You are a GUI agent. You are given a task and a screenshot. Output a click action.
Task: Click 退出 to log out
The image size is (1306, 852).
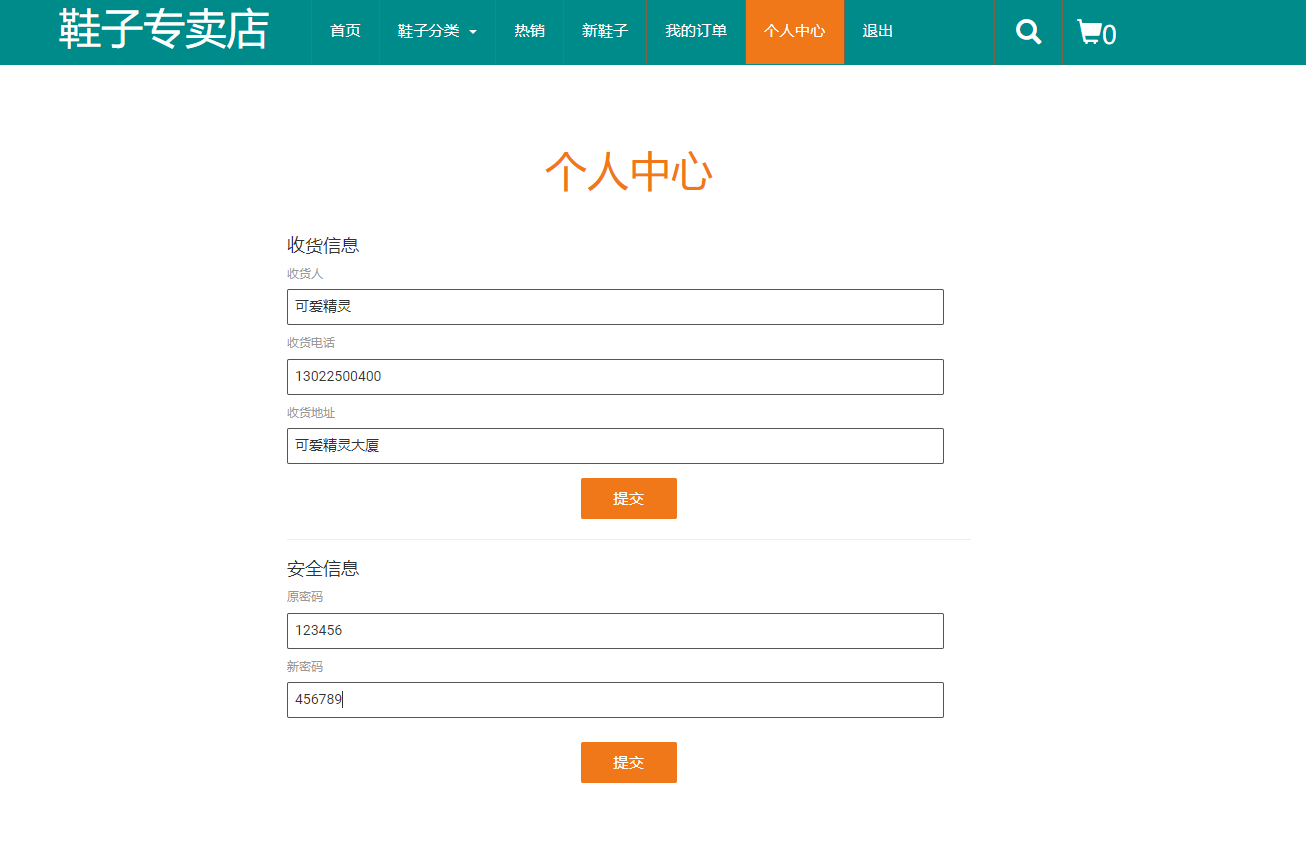876,31
